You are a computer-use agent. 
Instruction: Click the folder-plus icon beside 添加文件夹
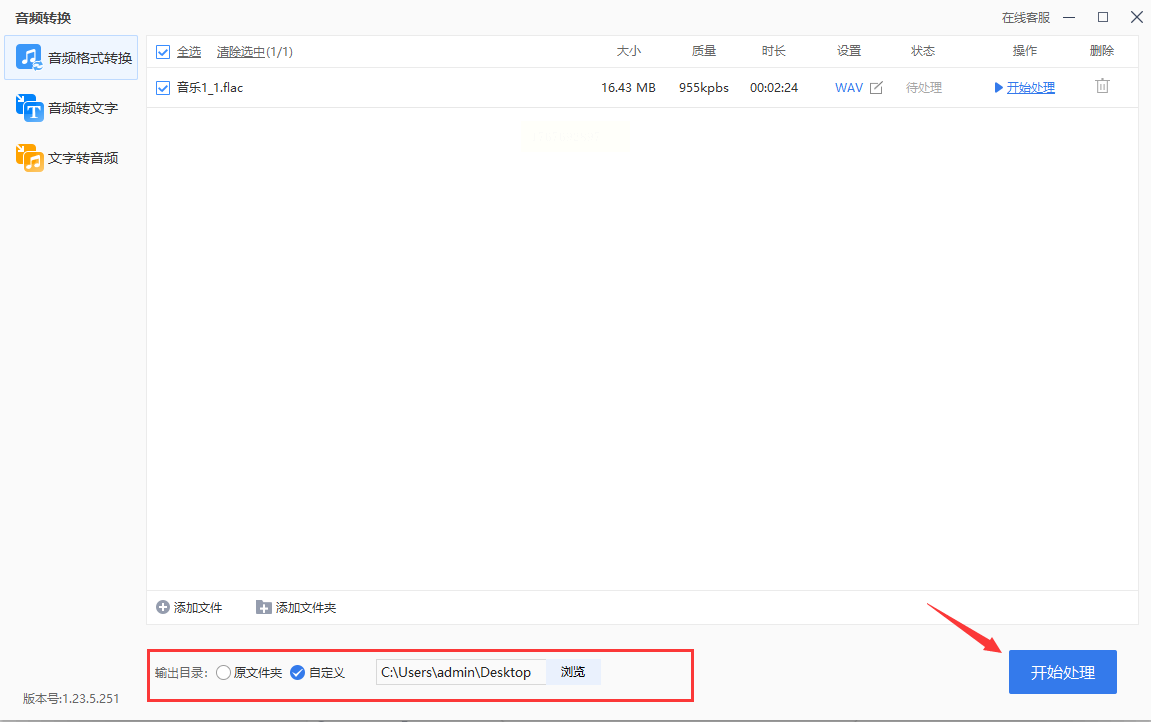(x=264, y=608)
